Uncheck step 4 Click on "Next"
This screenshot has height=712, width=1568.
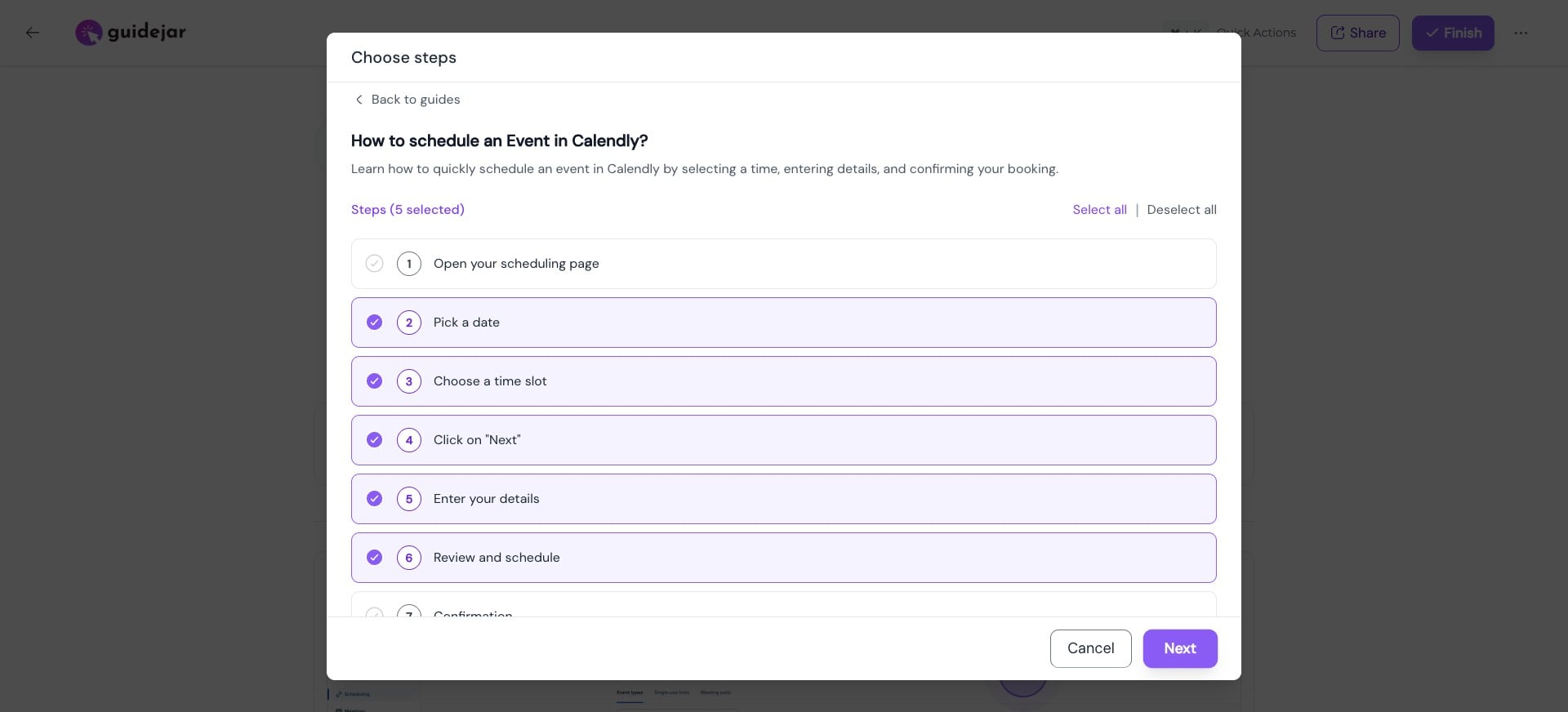pos(374,440)
